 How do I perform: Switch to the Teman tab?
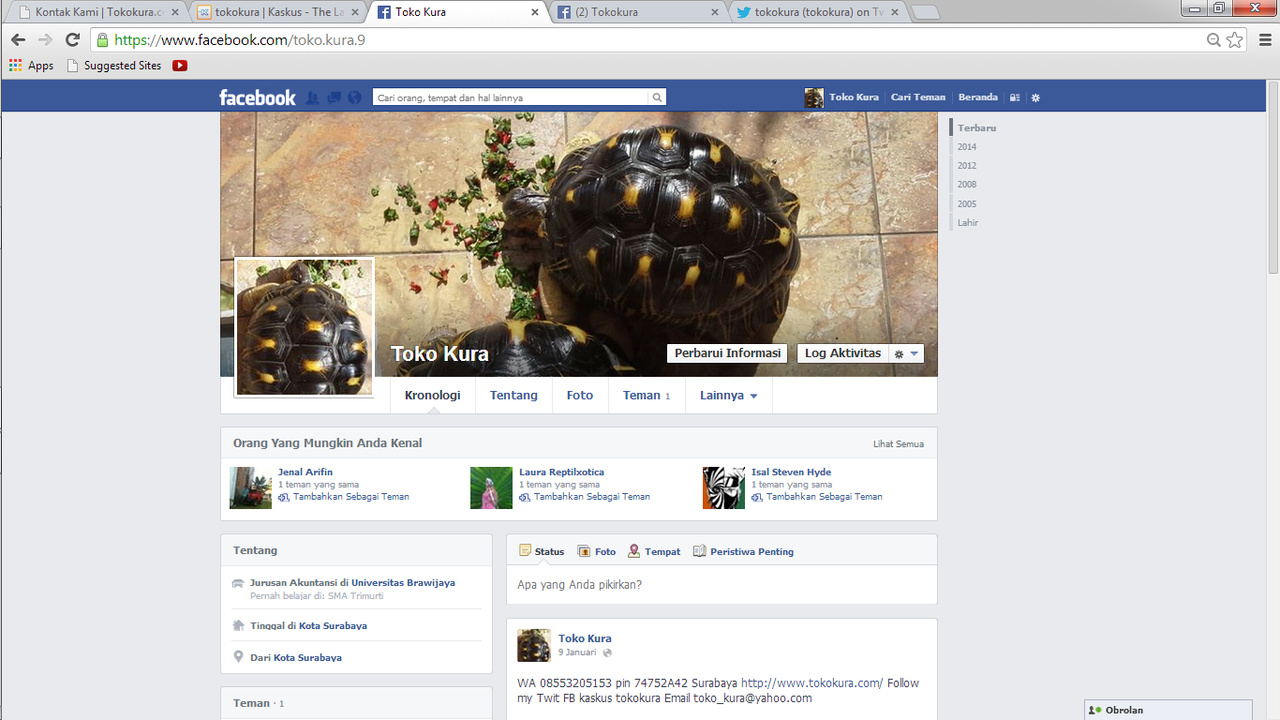point(646,395)
